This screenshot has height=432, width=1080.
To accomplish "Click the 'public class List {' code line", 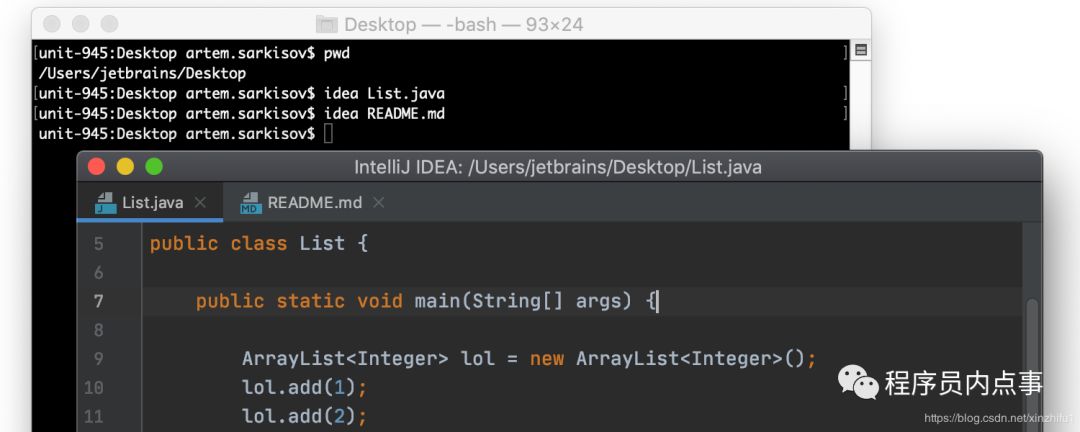I will coord(259,244).
